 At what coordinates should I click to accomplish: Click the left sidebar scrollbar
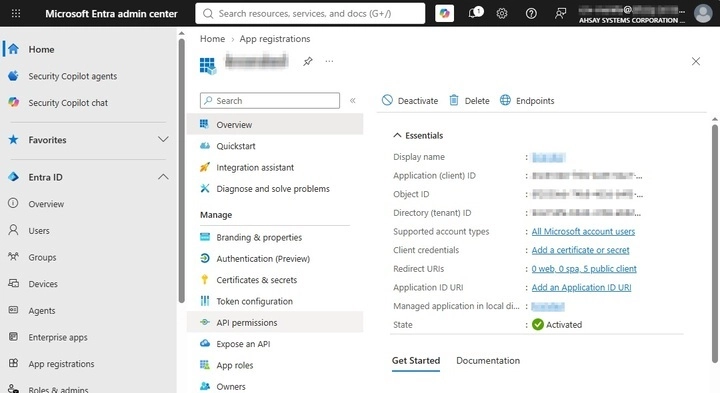pos(181,170)
